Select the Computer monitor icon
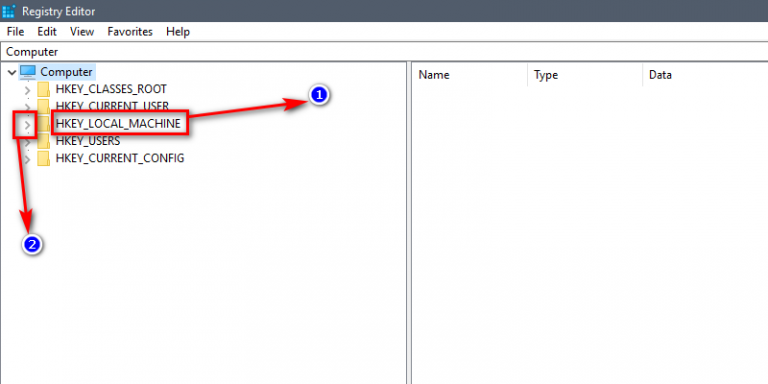 tap(28, 72)
